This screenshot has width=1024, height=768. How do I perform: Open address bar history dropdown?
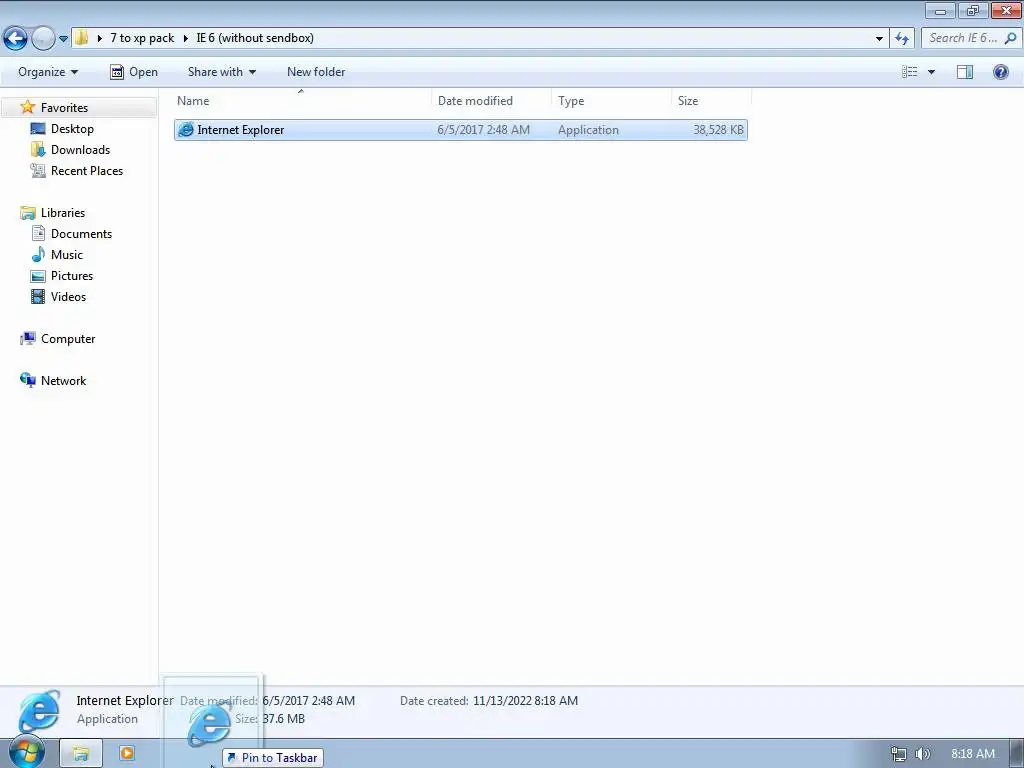pyautogui.click(x=879, y=39)
